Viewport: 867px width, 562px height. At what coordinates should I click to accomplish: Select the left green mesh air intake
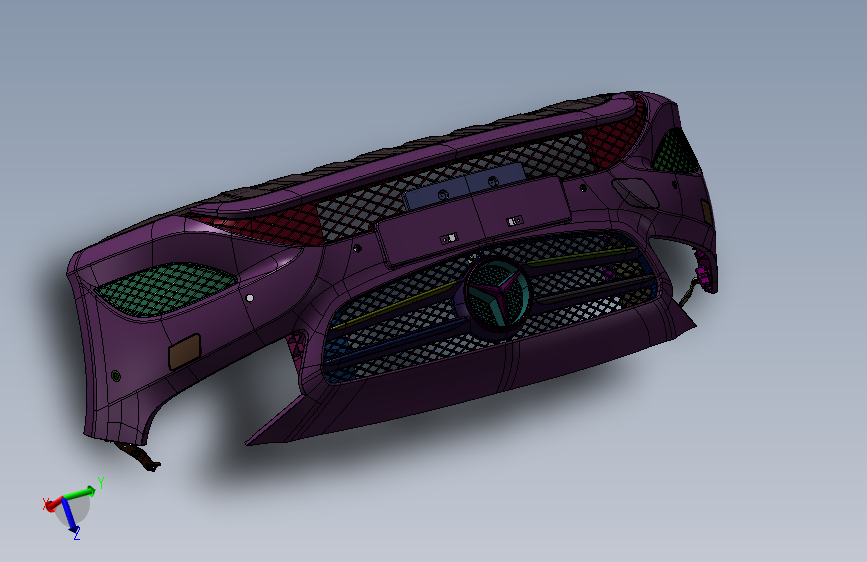[166, 288]
